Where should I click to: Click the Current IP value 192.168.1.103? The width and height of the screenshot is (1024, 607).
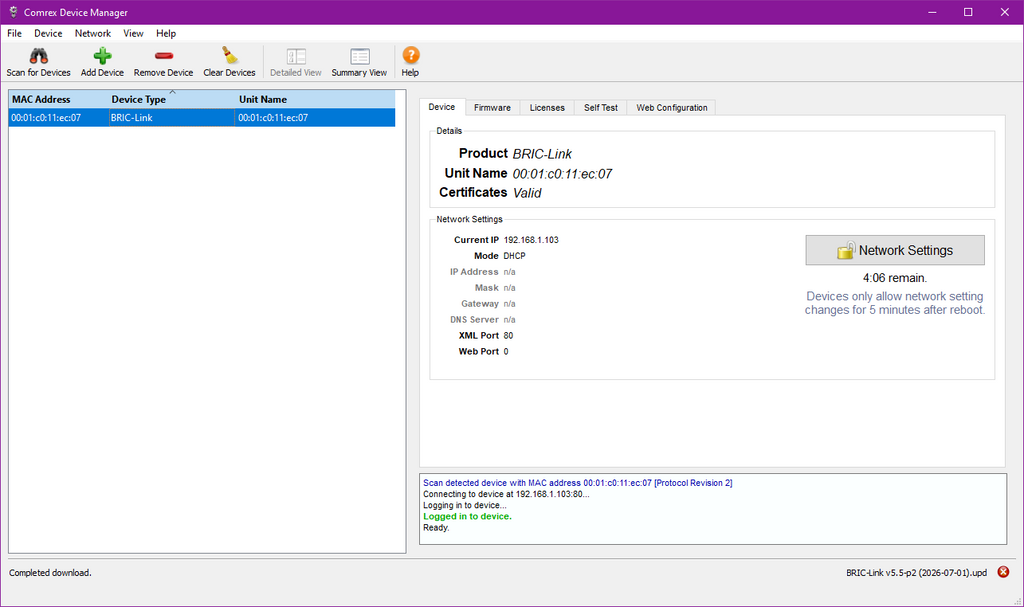point(531,240)
